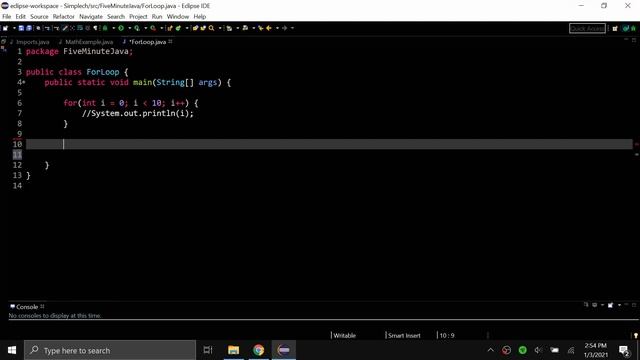Click the green Run button icon
The width and height of the screenshot is (640, 360).
[x=121, y=28]
